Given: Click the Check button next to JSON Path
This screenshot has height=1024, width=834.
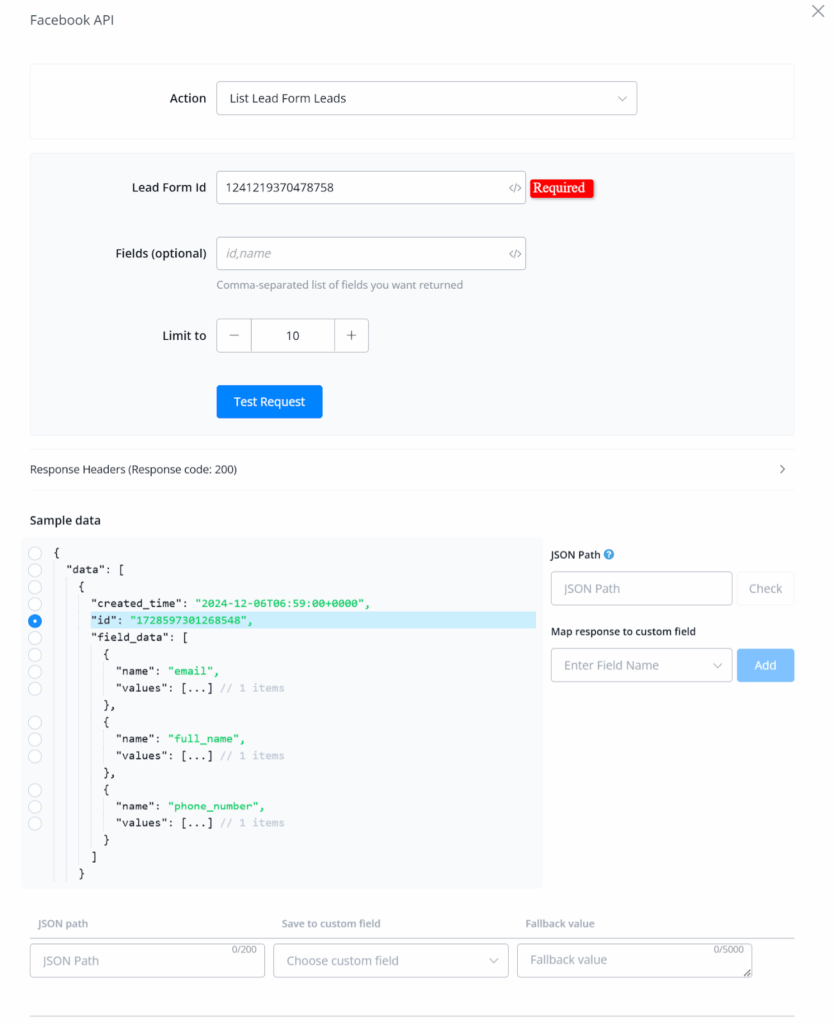Looking at the screenshot, I should point(765,589).
